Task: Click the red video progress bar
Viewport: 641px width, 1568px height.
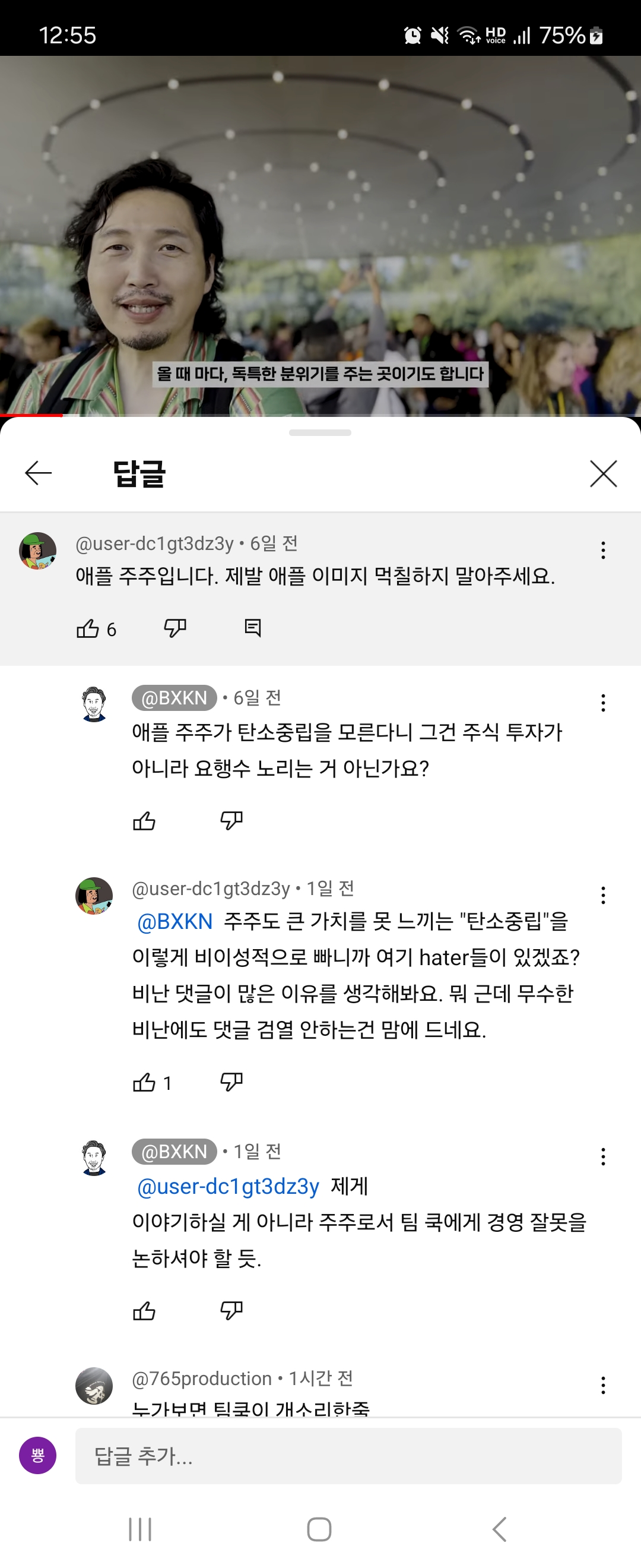Action: (x=31, y=415)
